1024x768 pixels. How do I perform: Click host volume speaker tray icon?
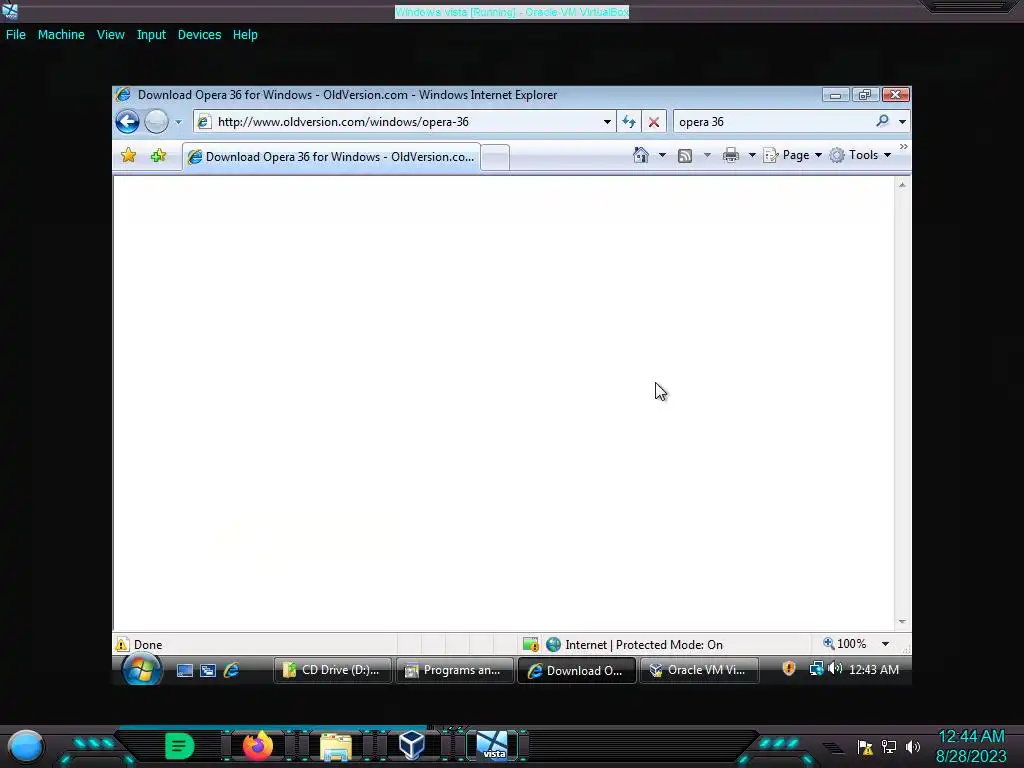(x=913, y=746)
